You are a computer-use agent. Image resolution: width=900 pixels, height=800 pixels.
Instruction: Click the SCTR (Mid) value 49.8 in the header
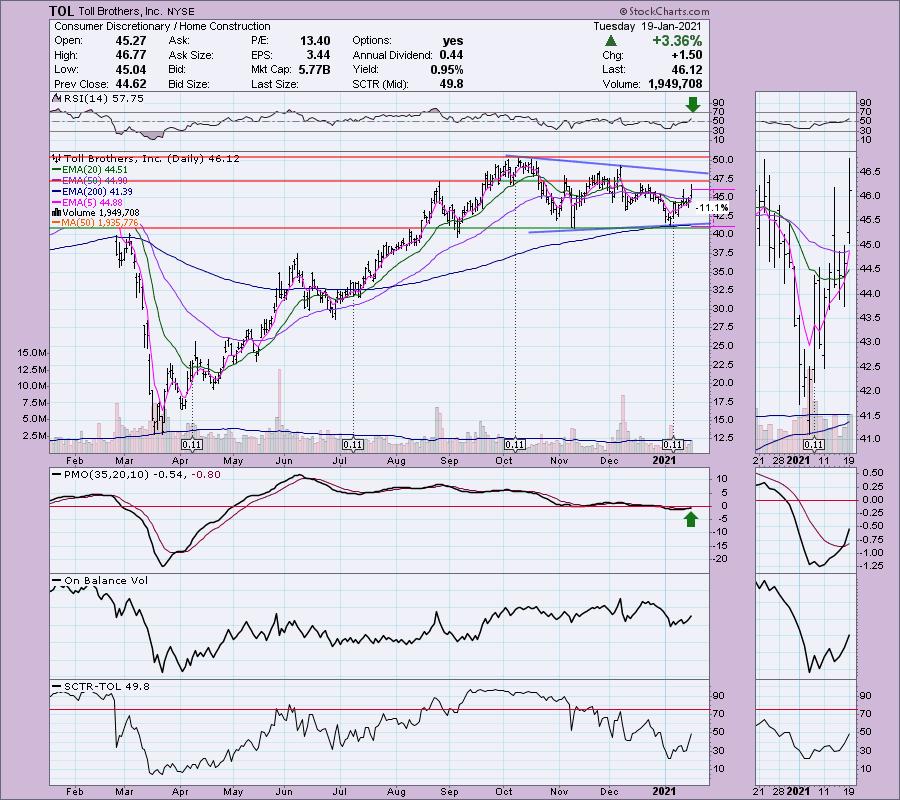coord(452,84)
